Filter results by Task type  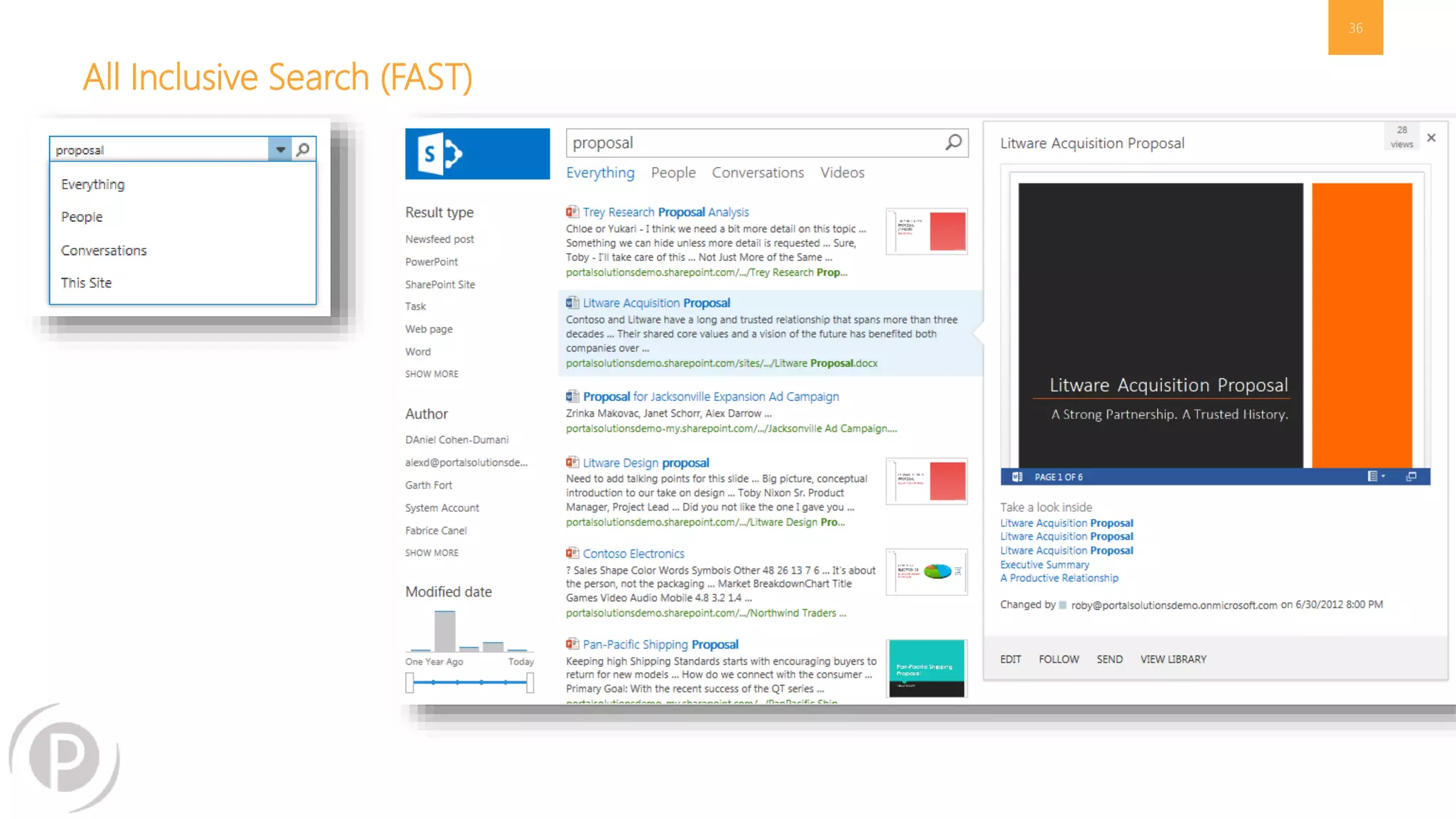(x=415, y=306)
